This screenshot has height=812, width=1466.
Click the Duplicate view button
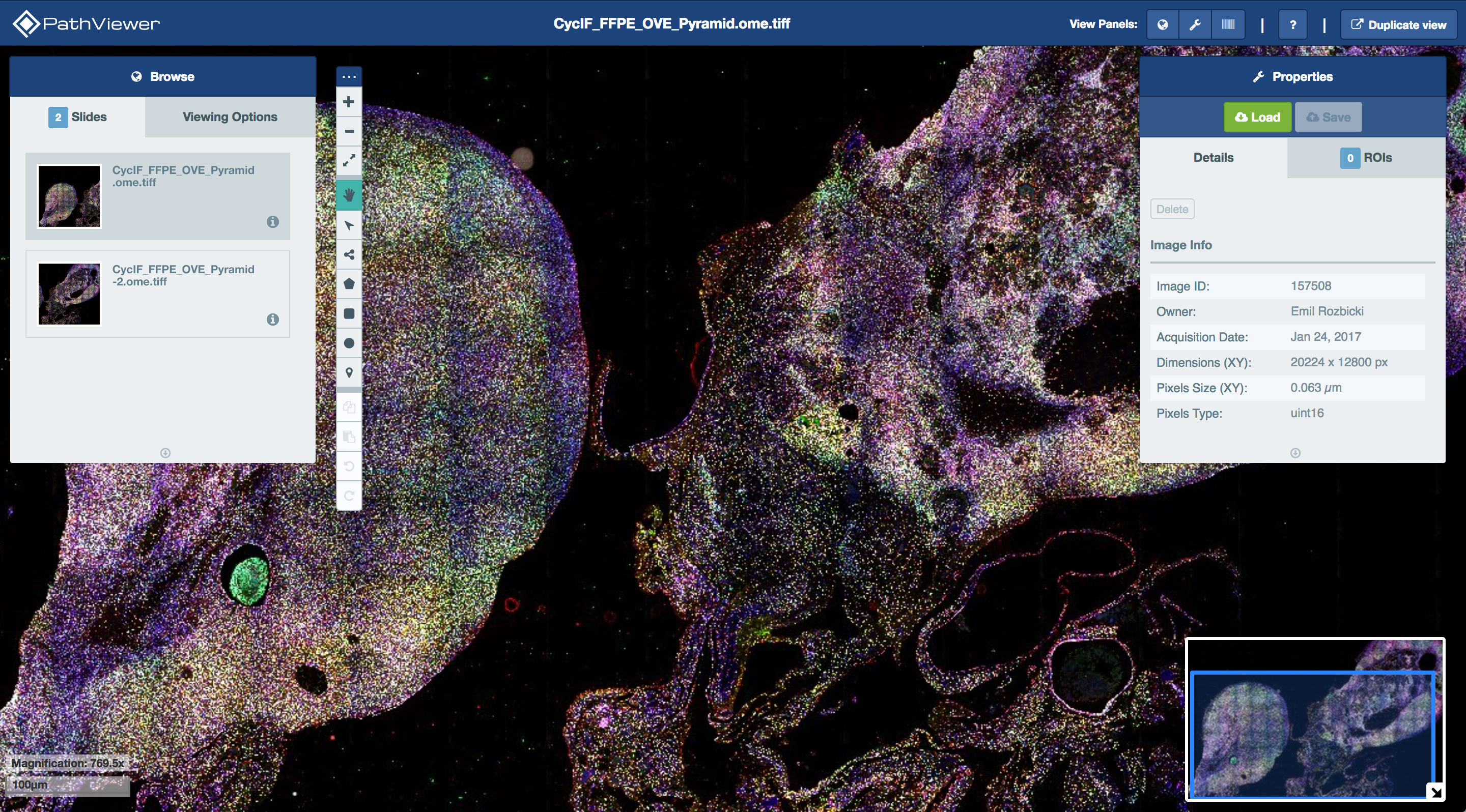pyautogui.click(x=1398, y=24)
